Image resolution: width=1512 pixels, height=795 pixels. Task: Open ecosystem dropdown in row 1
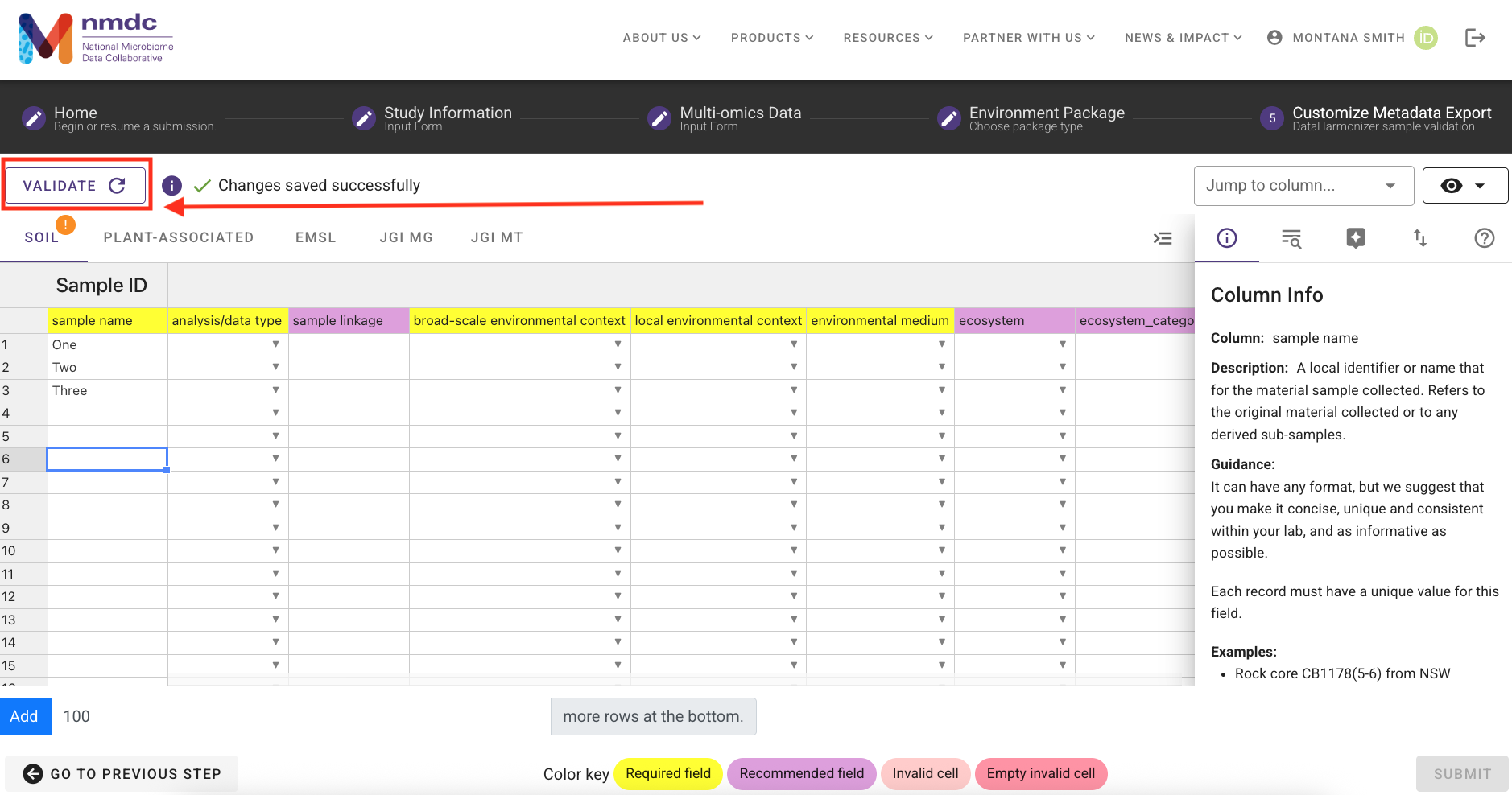click(x=1062, y=344)
